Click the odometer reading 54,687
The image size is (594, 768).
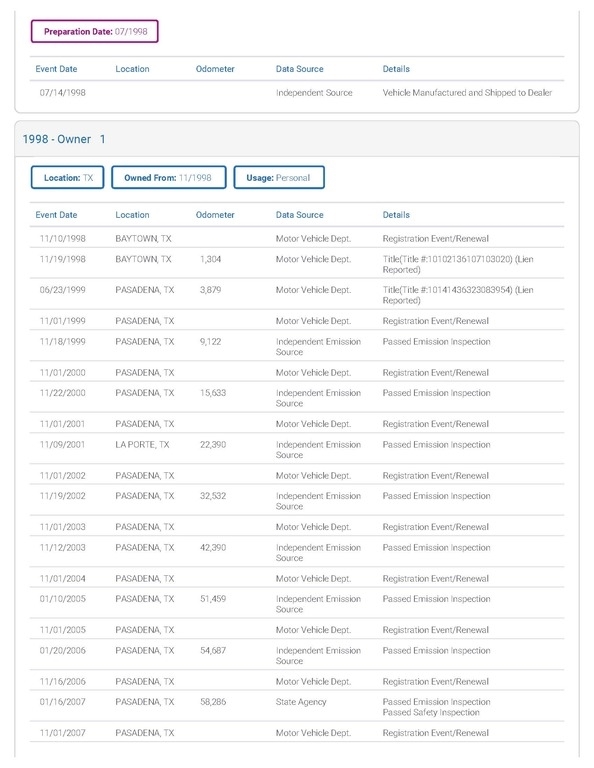click(213, 650)
